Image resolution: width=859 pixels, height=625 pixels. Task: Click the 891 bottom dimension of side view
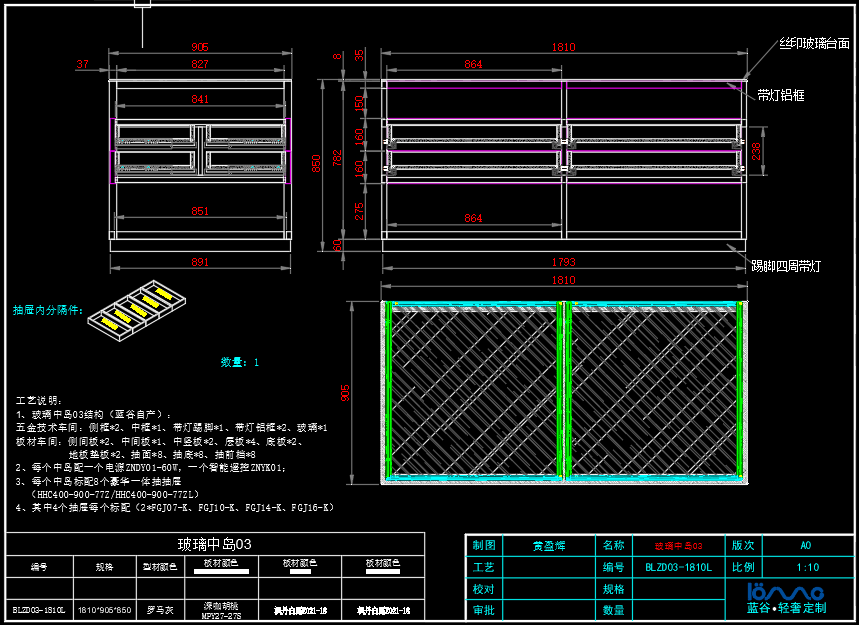pos(200,263)
